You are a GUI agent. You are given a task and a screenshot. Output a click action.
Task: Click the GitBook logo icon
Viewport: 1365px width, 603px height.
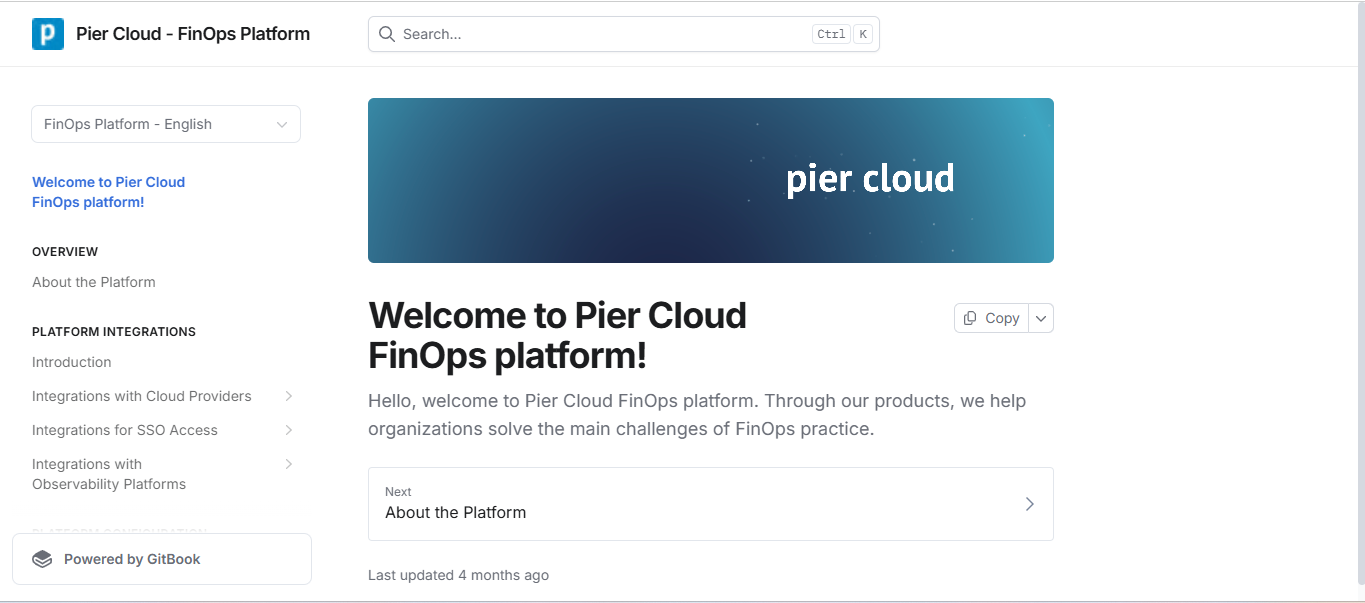point(42,559)
